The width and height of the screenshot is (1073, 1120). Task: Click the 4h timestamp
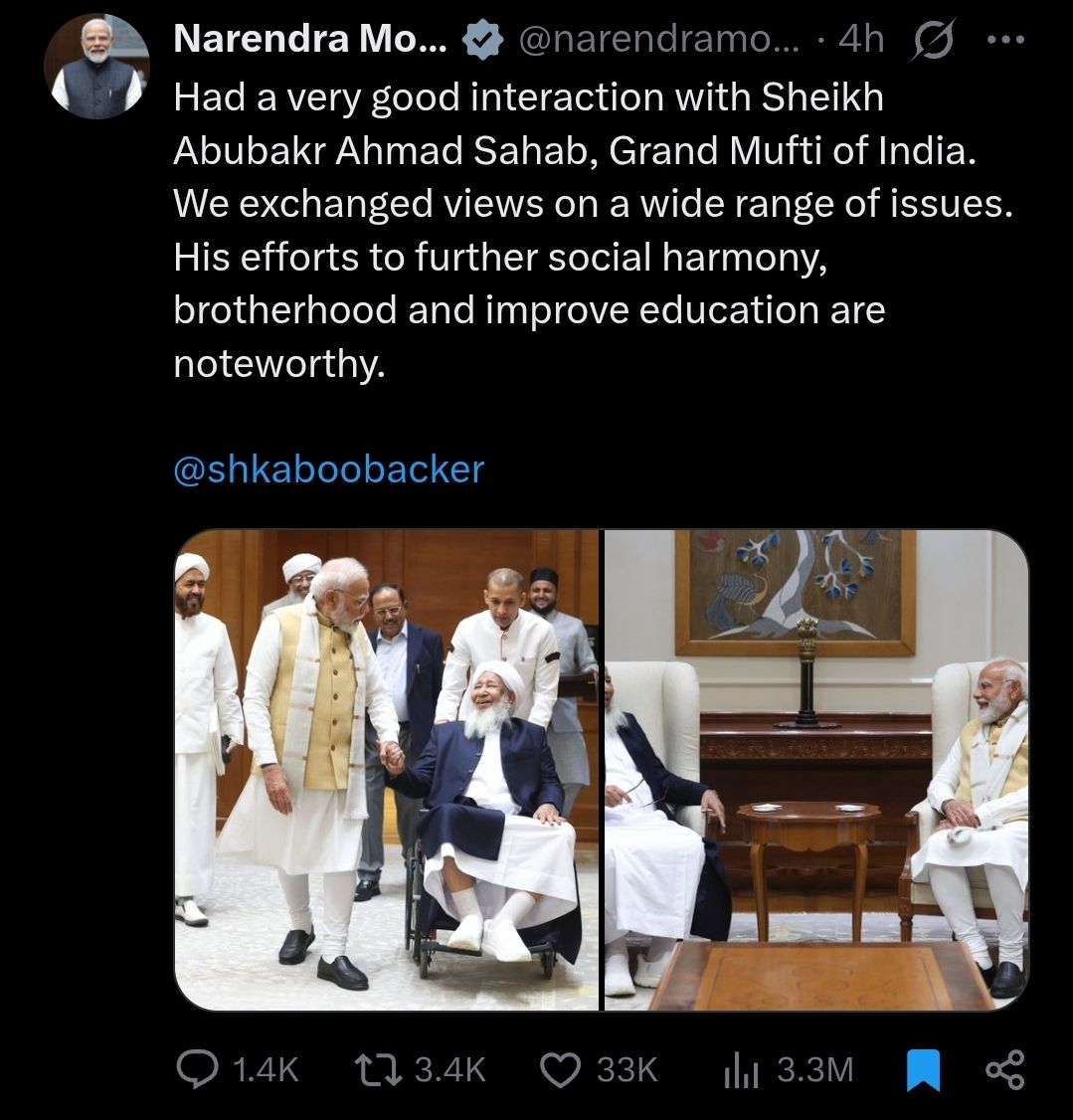pos(861,40)
